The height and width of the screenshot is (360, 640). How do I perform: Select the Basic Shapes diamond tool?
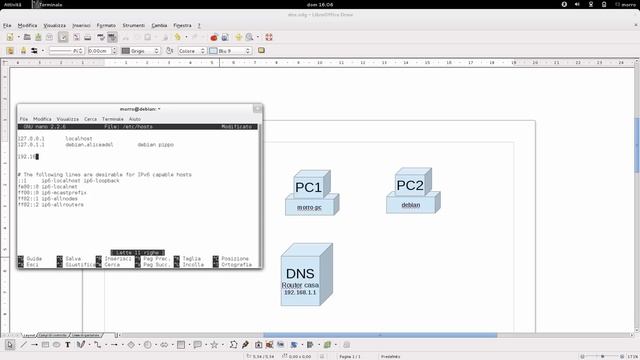(x=131, y=345)
